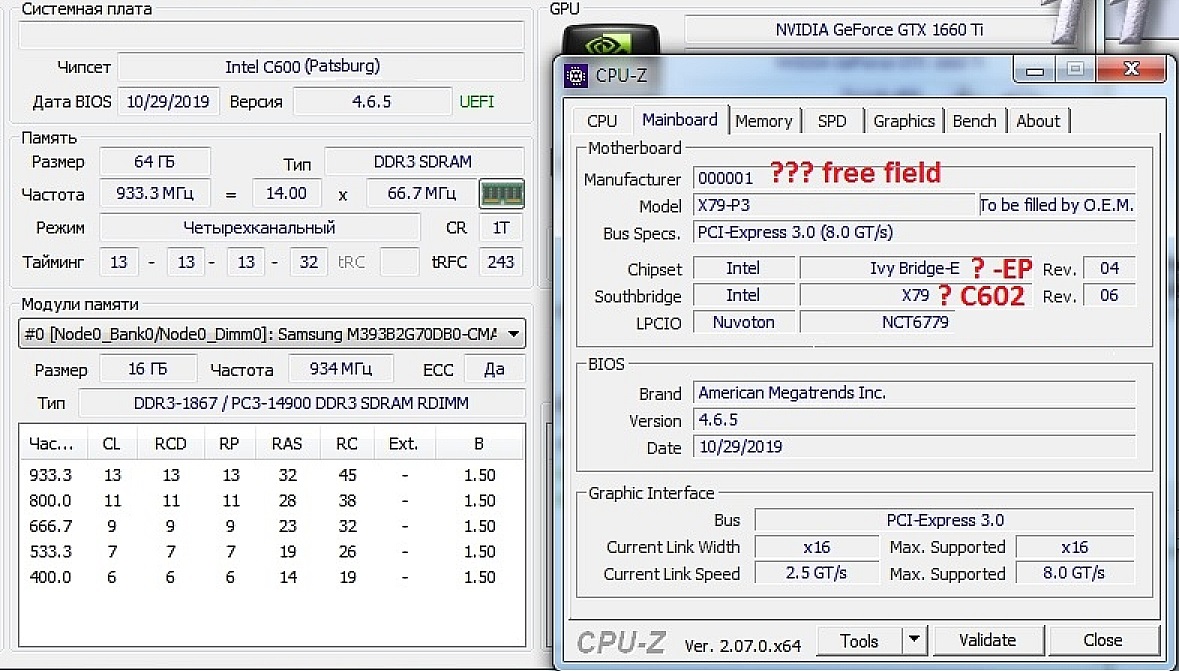The width and height of the screenshot is (1179, 671).
Task: Click the Tools button in CPU-Z
Action: [x=859, y=641]
